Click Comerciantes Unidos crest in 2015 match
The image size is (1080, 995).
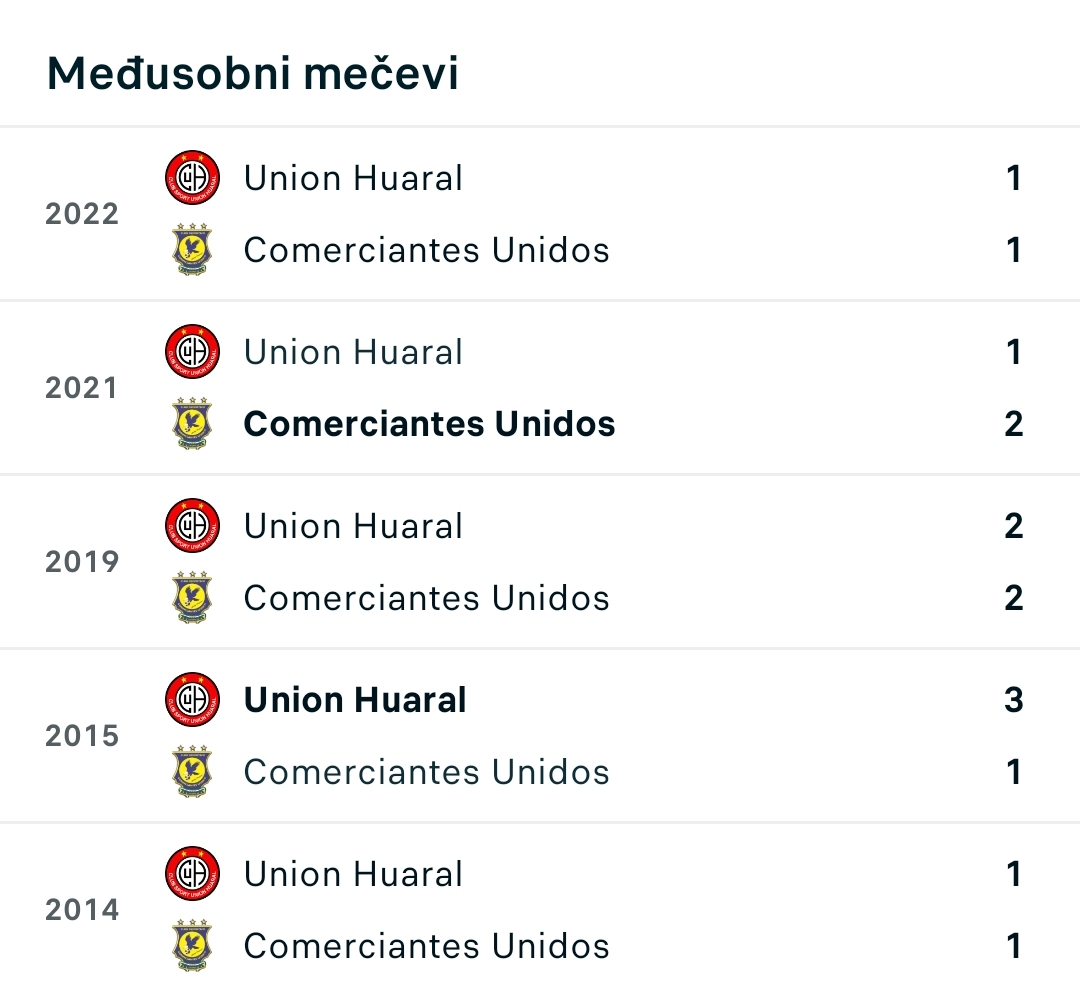click(192, 771)
